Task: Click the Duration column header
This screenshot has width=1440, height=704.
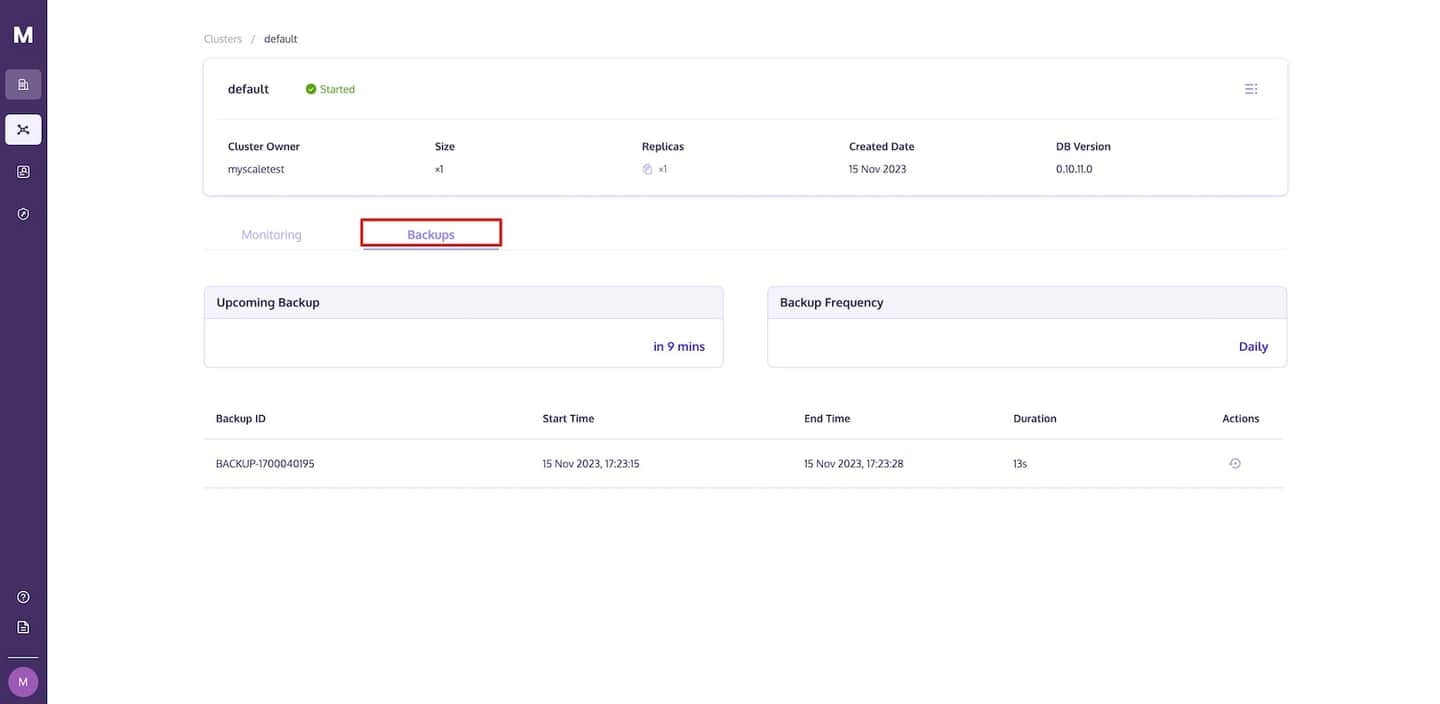Action: pyautogui.click(x=1035, y=418)
